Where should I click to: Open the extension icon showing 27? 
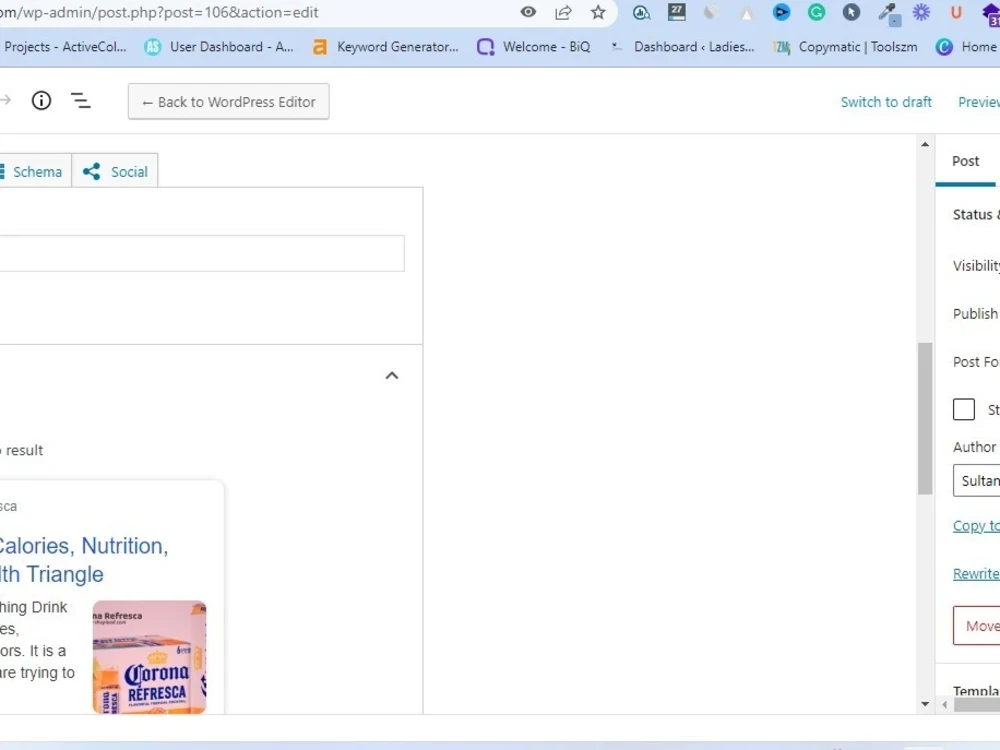pyautogui.click(x=676, y=12)
